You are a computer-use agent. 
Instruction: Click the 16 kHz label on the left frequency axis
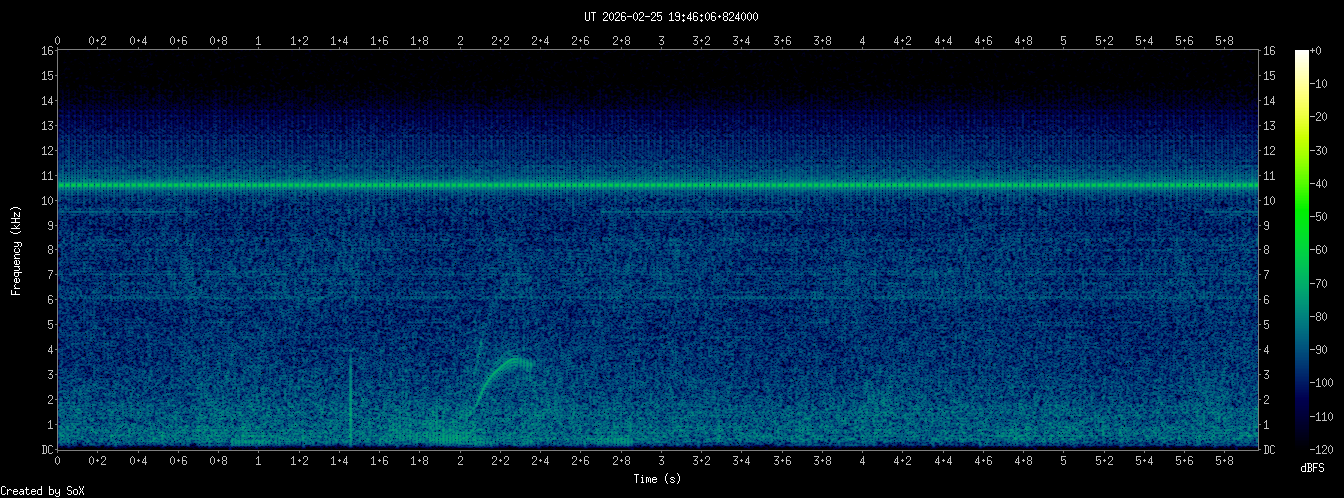(x=47, y=51)
